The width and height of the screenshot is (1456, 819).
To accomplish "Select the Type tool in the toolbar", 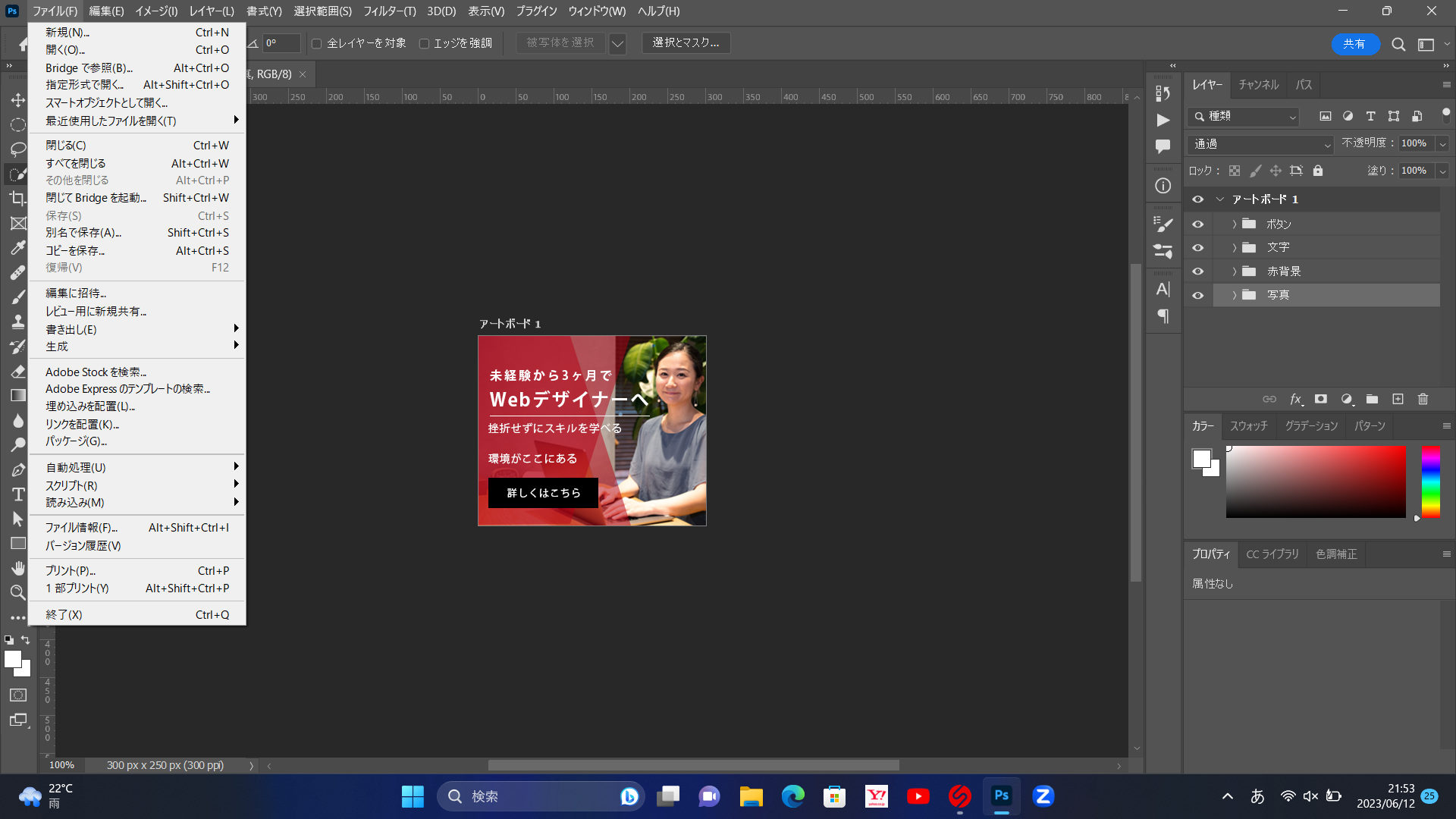I will pyautogui.click(x=18, y=494).
